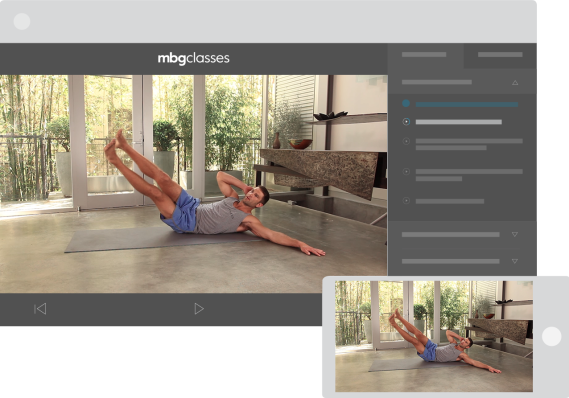Open the second lesson title in list
This screenshot has height=398, width=569.
pyautogui.click(x=459, y=122)
